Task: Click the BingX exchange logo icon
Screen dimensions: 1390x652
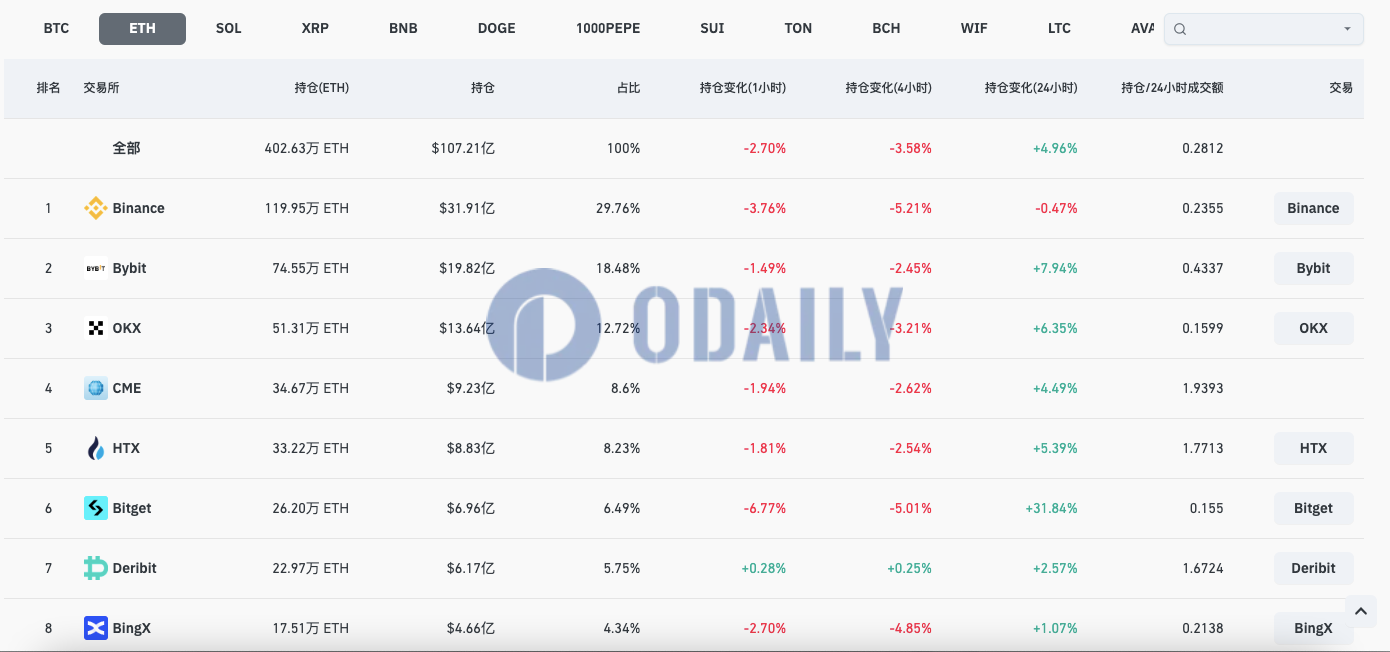Action: (96, 628)
